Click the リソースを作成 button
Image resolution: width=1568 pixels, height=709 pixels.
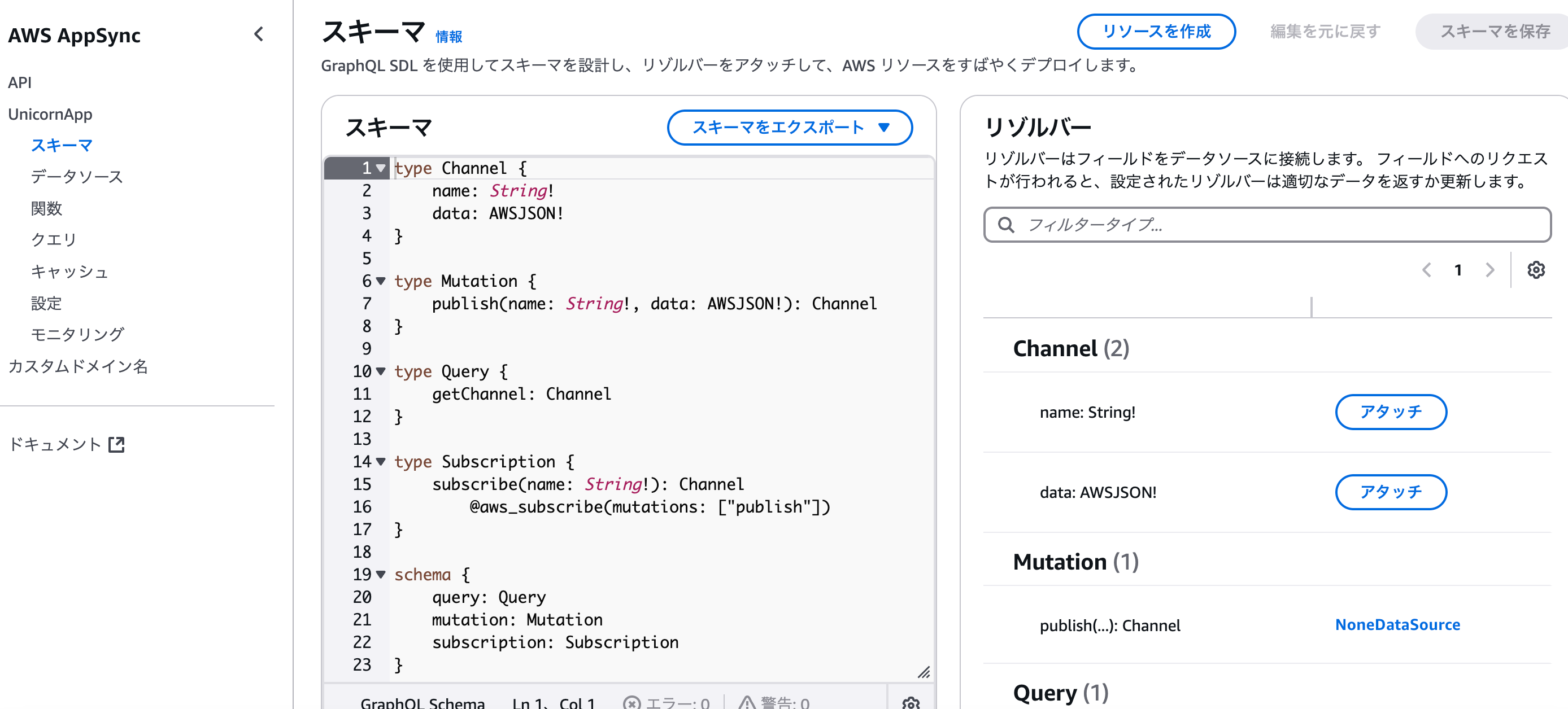1156,32
